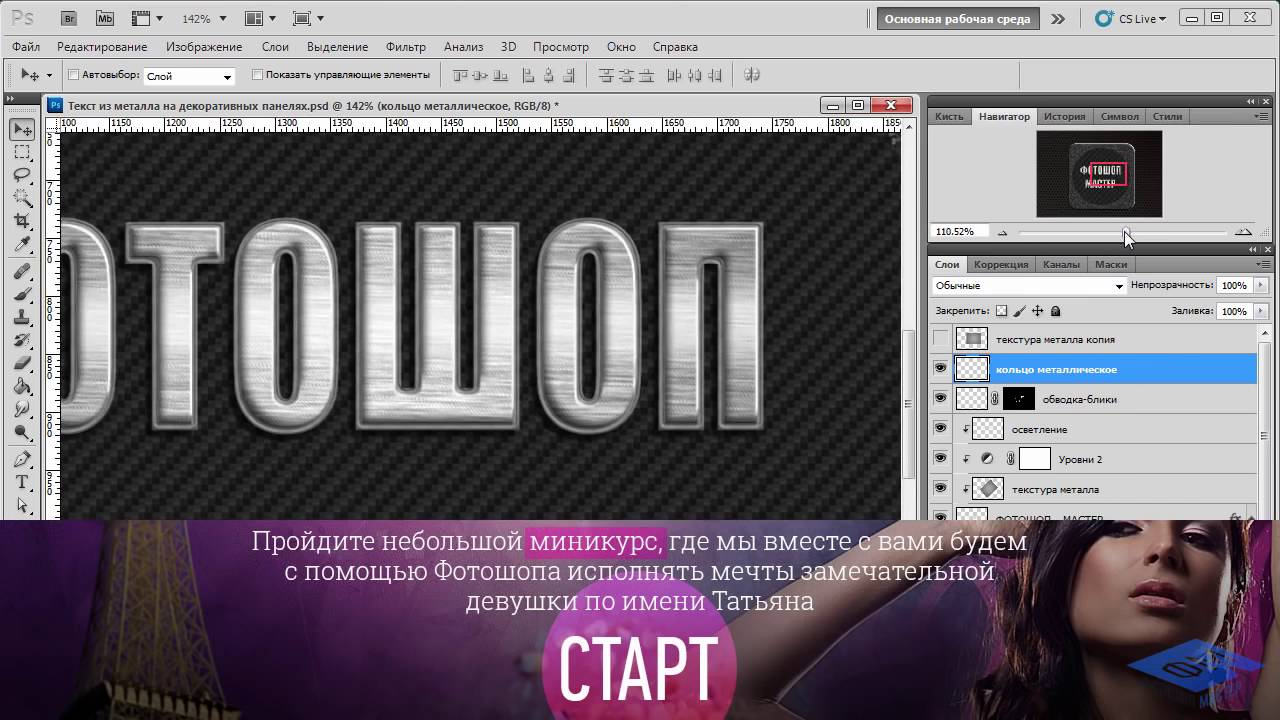Hide the обводка-блики layer
The height and width of the screenshot is (720, 1280).
pyautogui.click(x=940, y=399)
